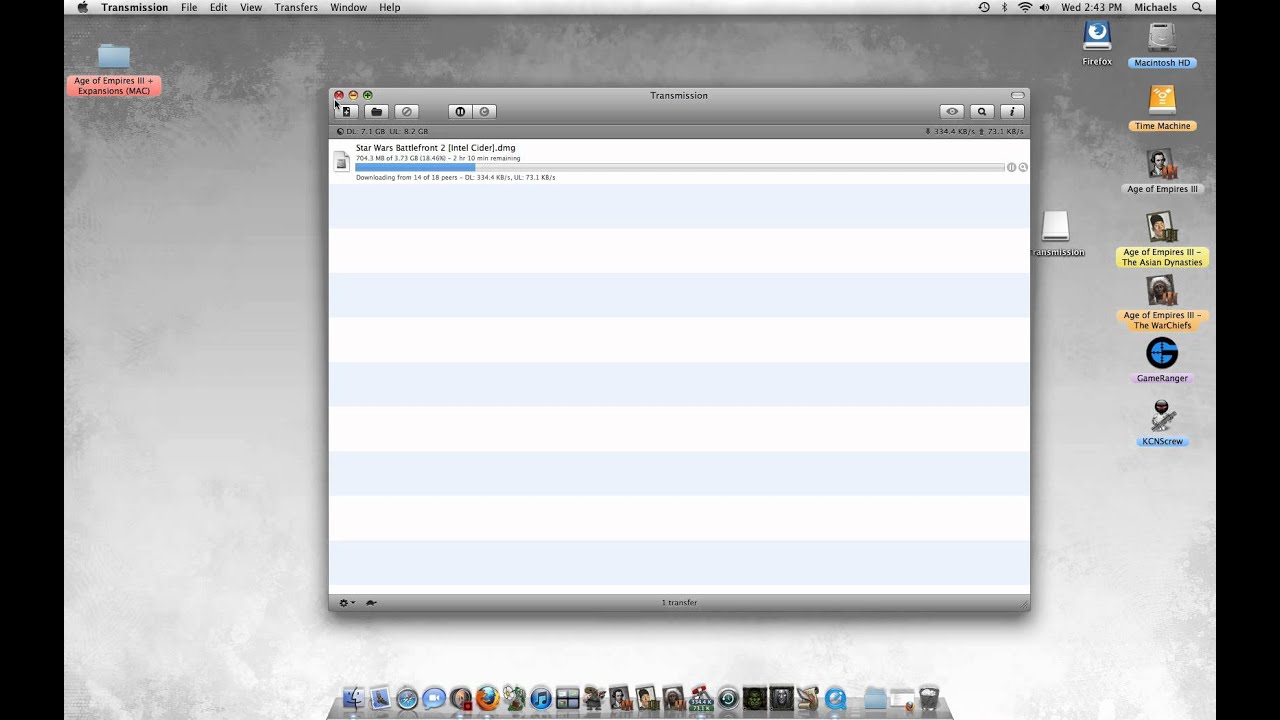Viewport: 1280px width, 720px height.
Task: Click the clock showing Wed 2:43 PM
Action: coord(1091,7)
